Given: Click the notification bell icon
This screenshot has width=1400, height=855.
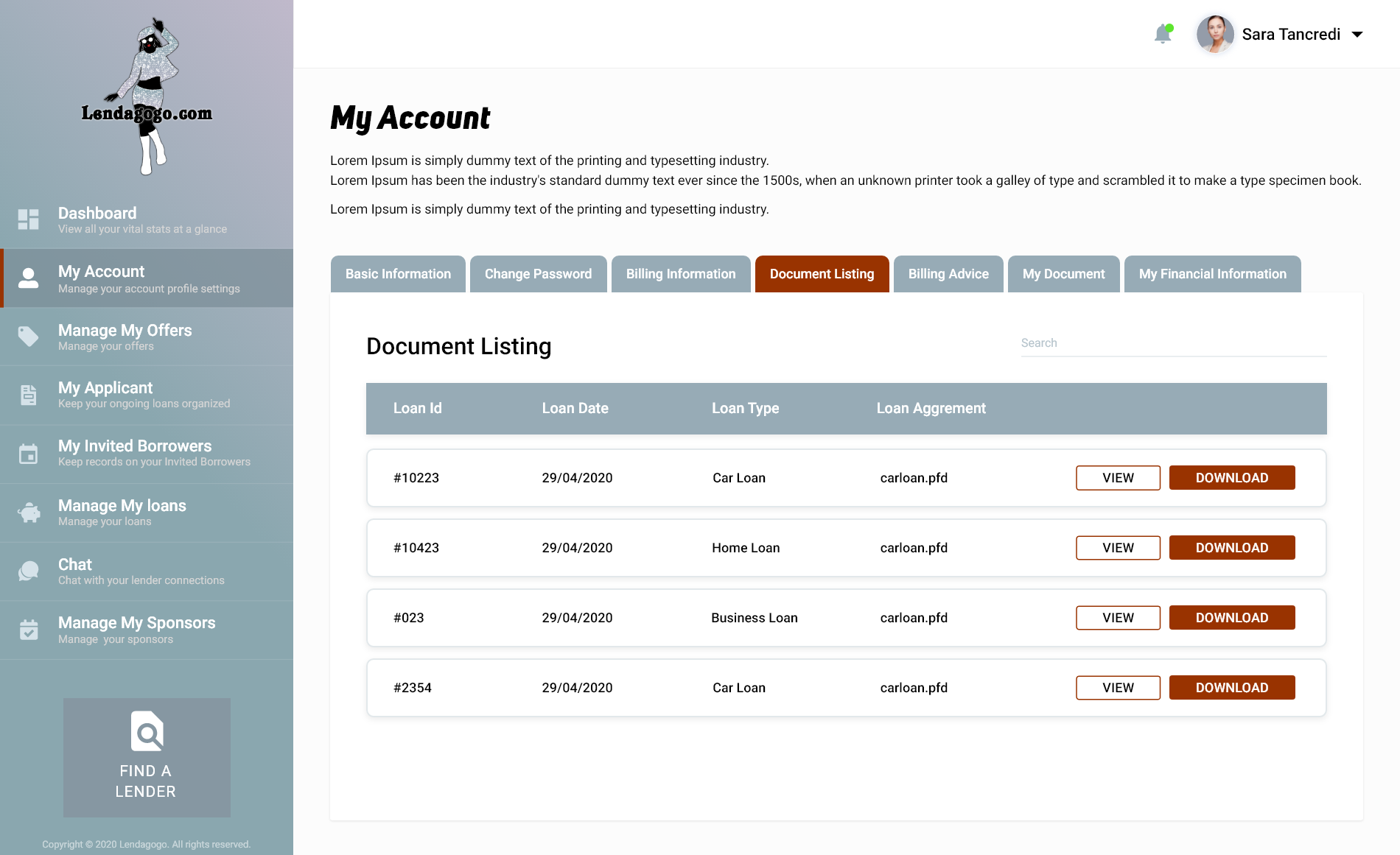Looking at the screenshot, I should click(x=1163, y=34).
